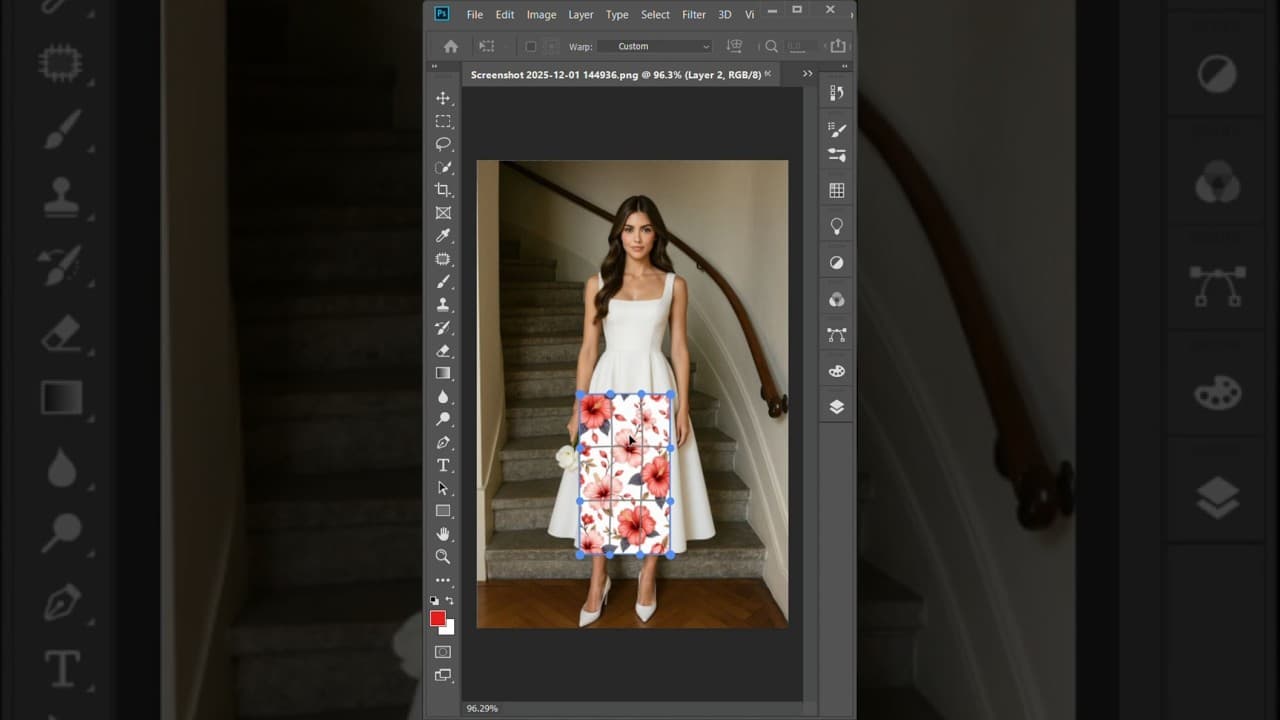Open the Filter menu
1280x720 pixels.
[694, 15]
